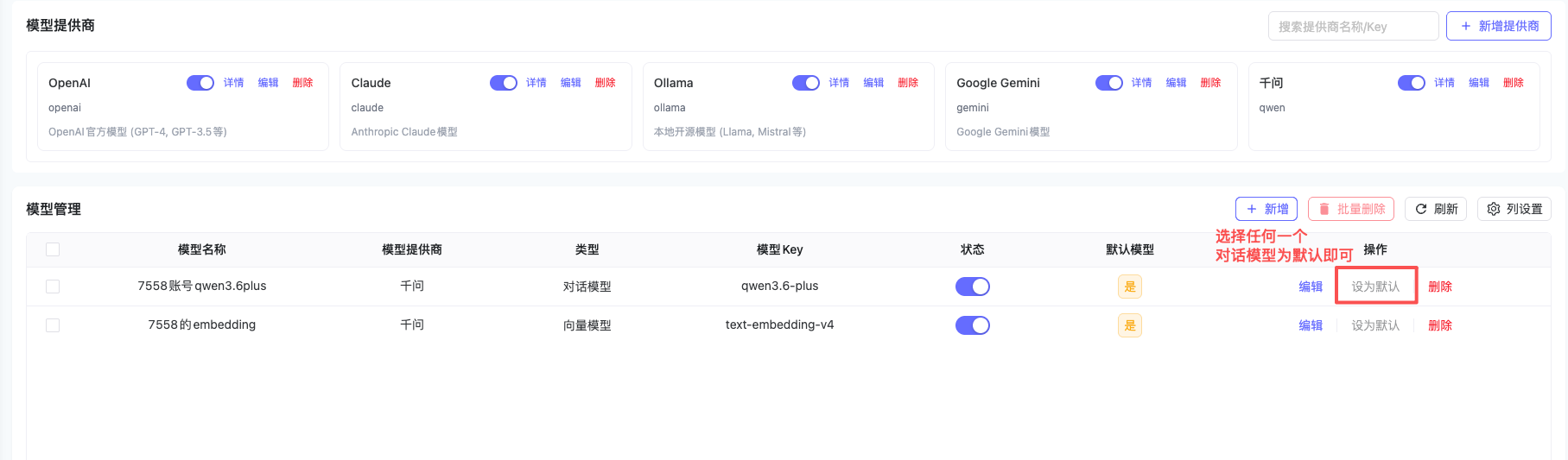
Task: Click 删除 on the OpenAI card
Action: click(302, 83)
